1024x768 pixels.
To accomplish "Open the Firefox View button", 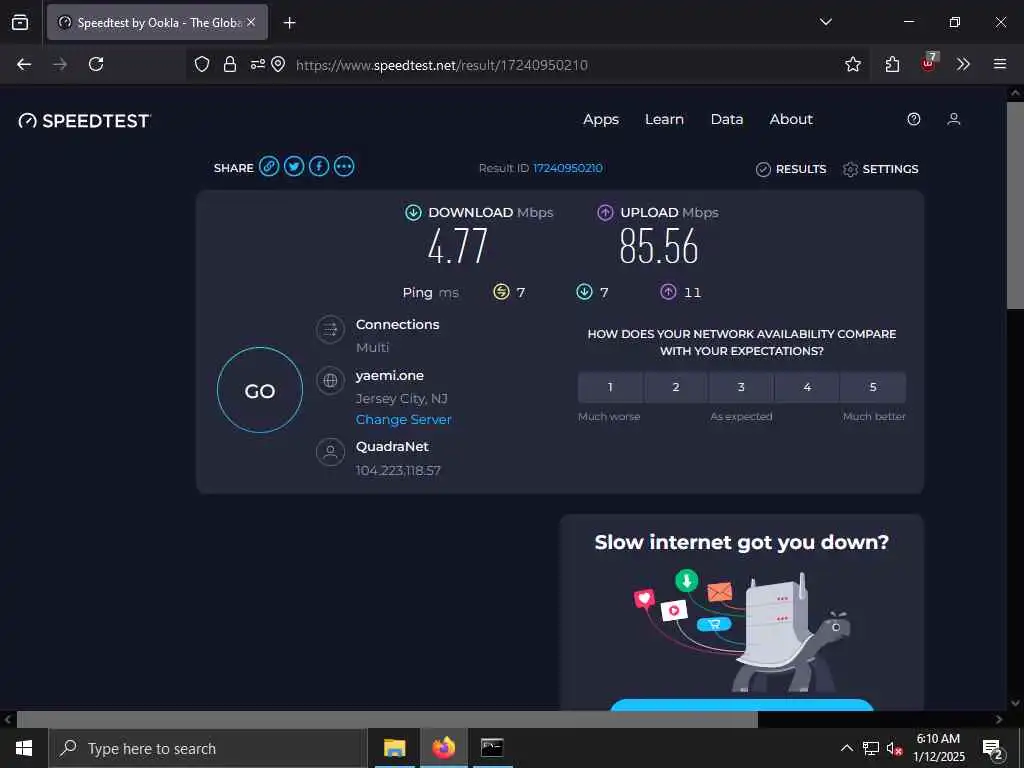I will (x=20, y=22).
